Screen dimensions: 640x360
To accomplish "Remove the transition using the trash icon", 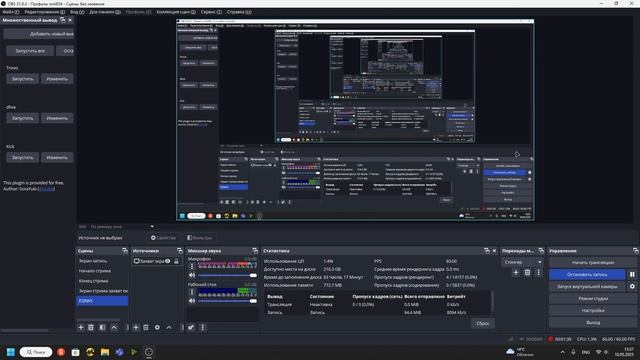I will point(527,272).
